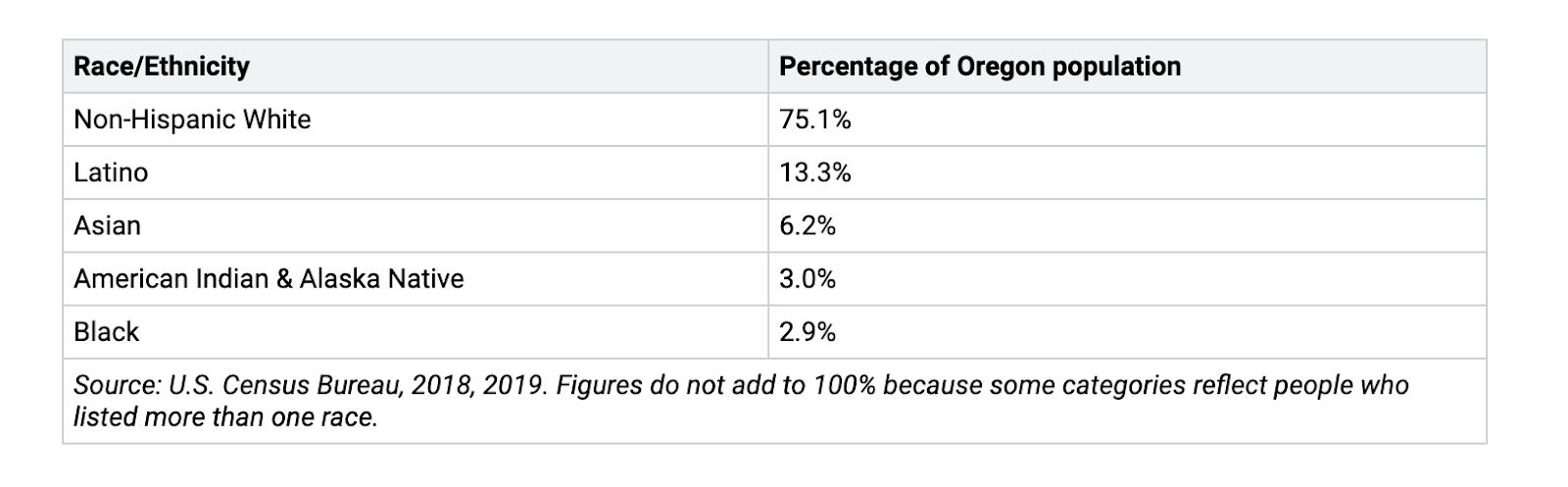Click the 13.3% percentage cell

point(814,172)
